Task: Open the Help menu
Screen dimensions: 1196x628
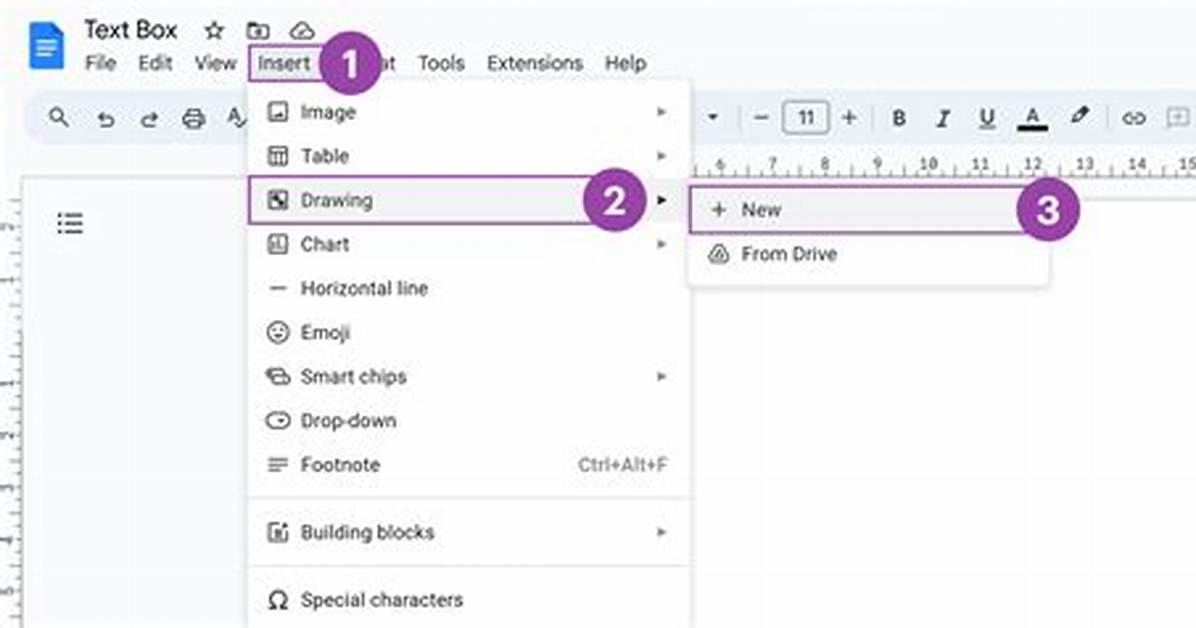Action: click(x=625, y=63)
